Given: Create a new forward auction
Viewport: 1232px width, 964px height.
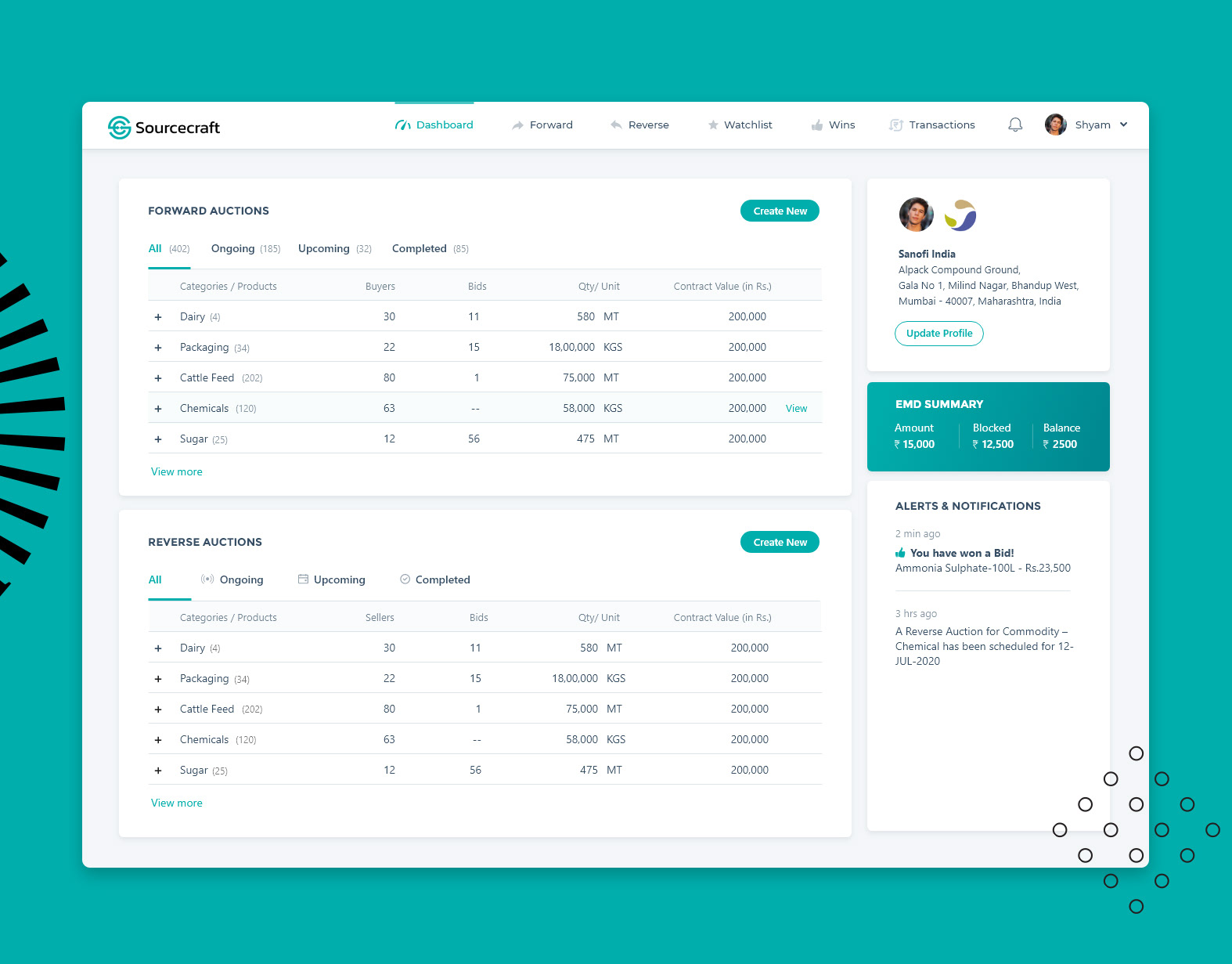Looking at the screenshot, I should pyautogui.click(x=780, y=211).
